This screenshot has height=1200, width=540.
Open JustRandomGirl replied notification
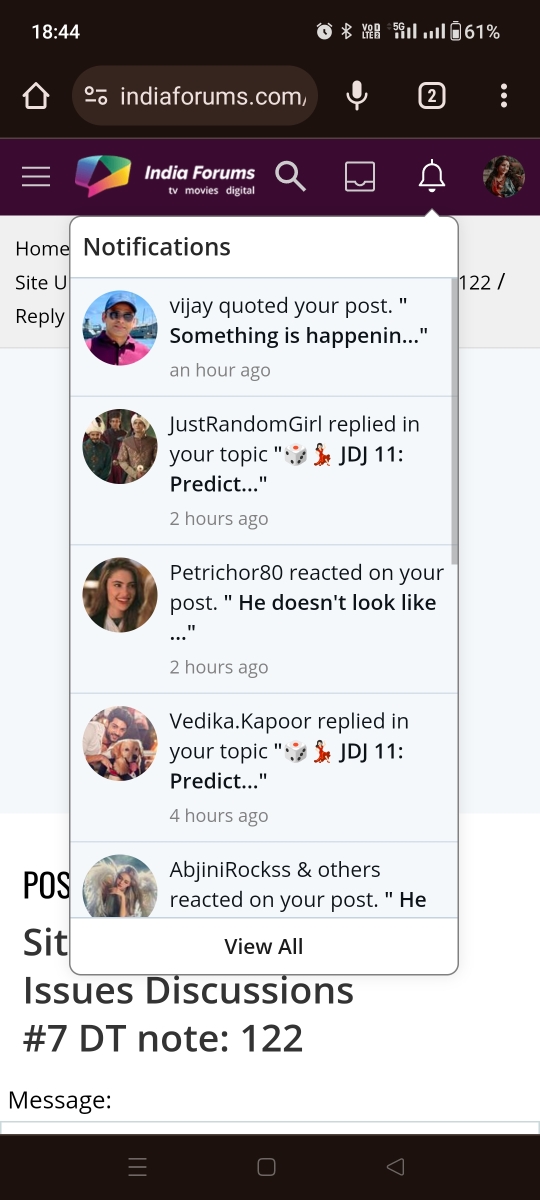(x=261, y=471)
